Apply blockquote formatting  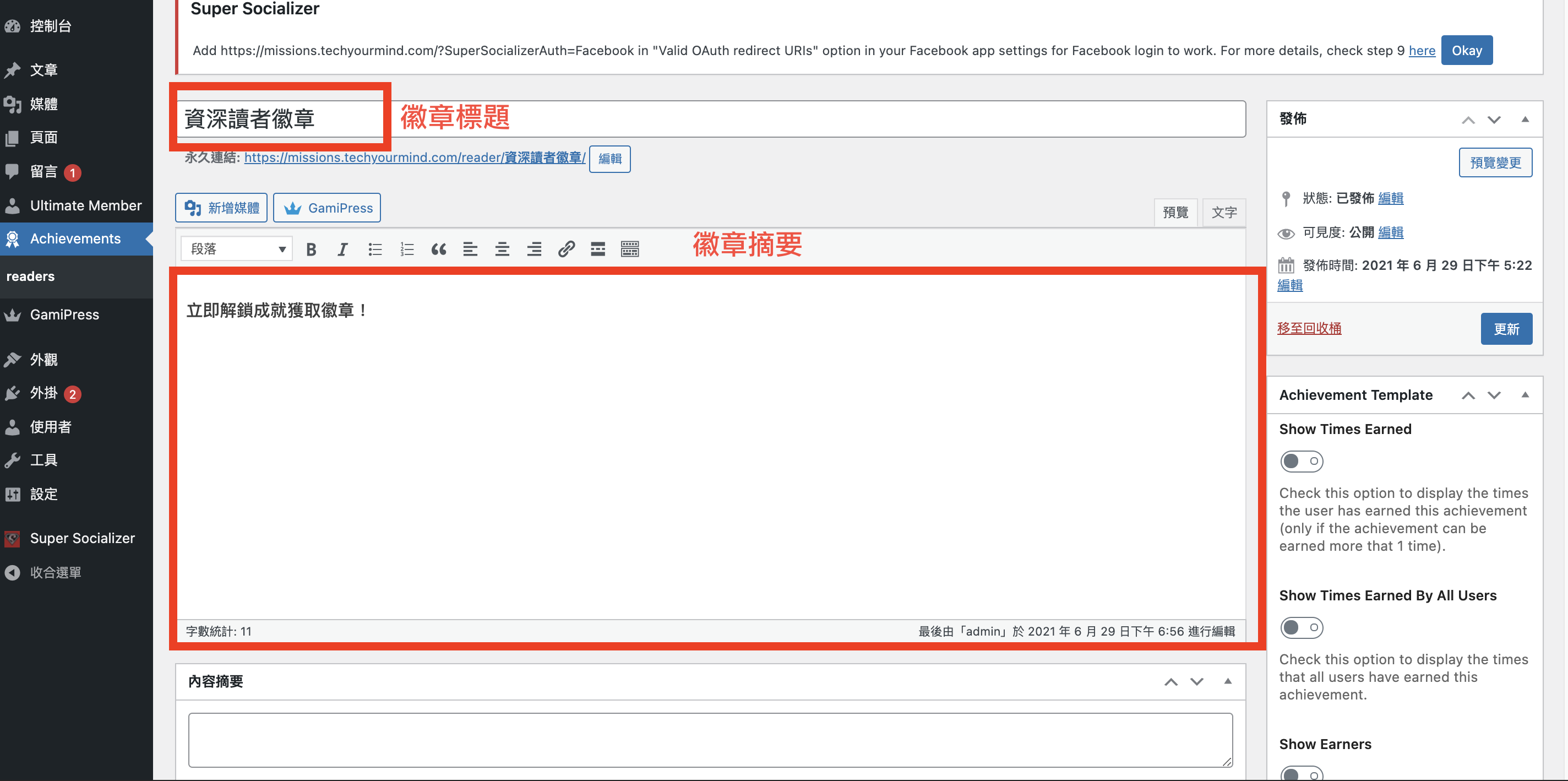[x=438, y=249]
